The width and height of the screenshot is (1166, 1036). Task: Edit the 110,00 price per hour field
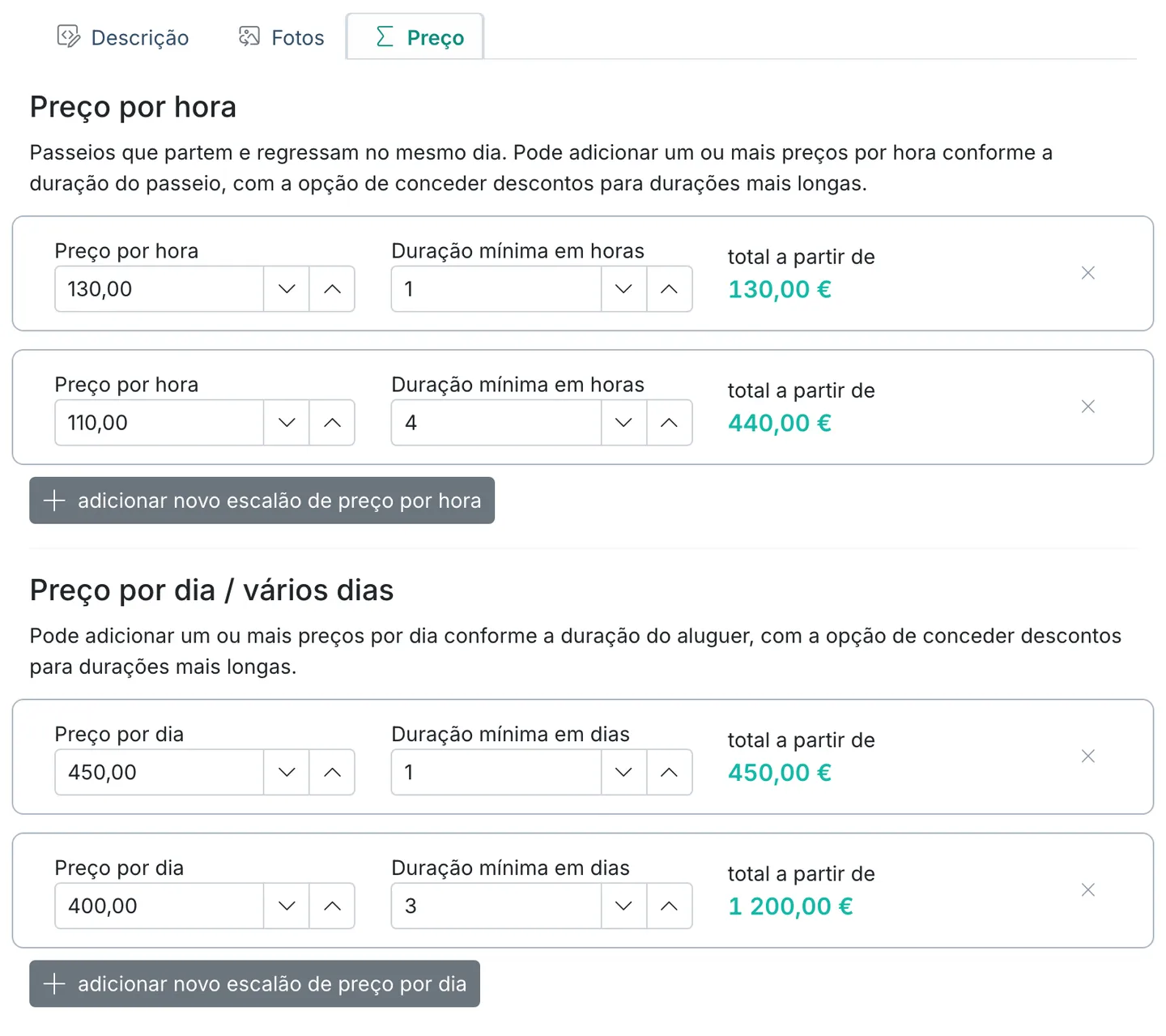pos(160,423)
